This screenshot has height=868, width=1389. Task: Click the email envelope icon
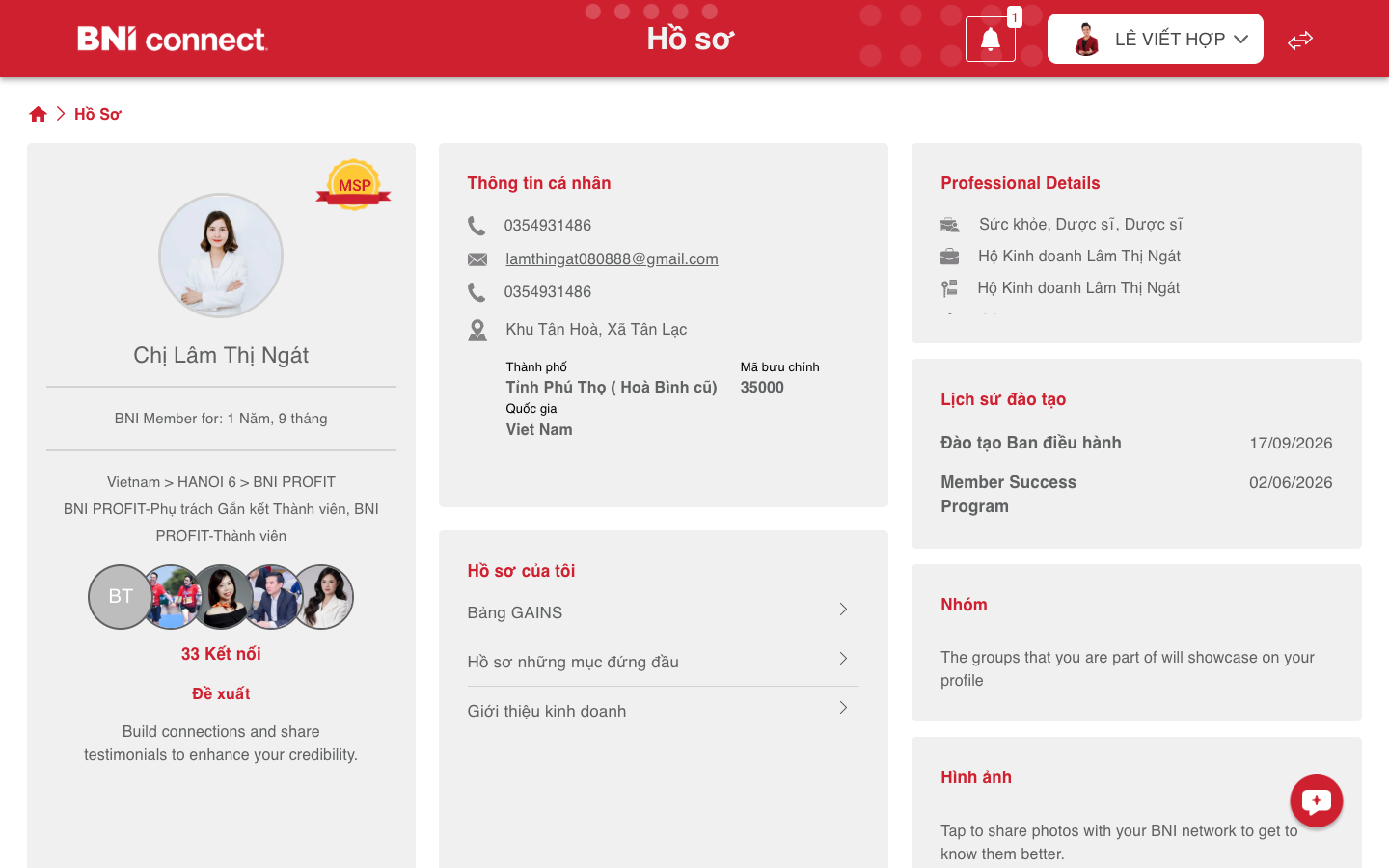click(x=477, y=259)
